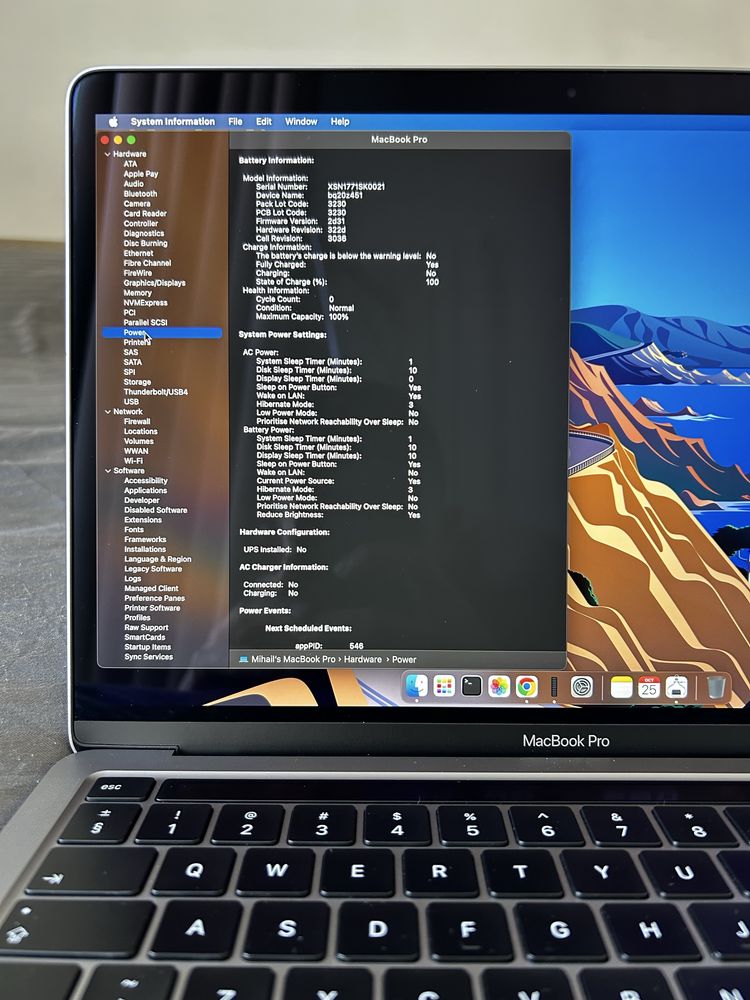
Task: Select Wi-Fi under Network
Action: coord(133,460)
